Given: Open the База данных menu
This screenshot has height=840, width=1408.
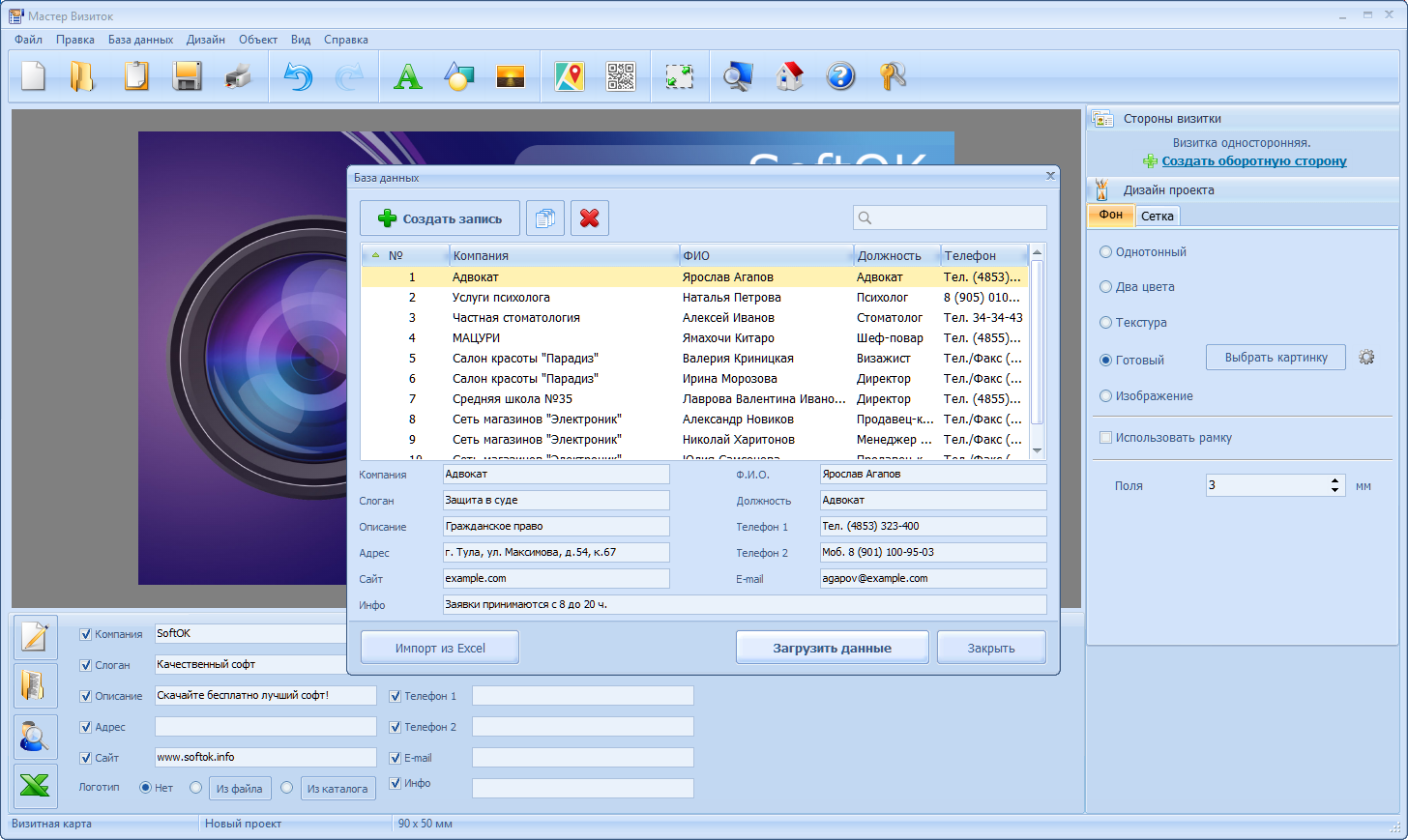Looking at the screenshot, I should (140, 40).
